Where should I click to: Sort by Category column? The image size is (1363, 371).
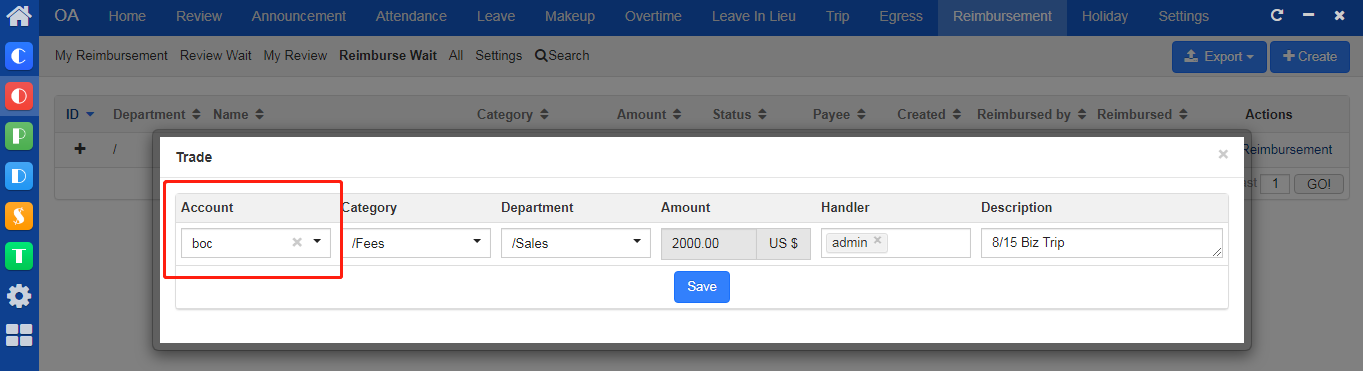(x=513, y=114)
